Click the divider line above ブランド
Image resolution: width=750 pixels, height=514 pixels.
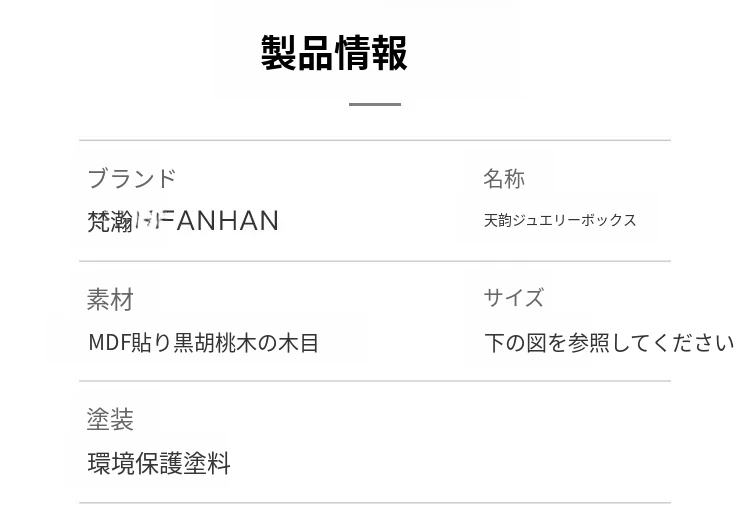point(200,140)
